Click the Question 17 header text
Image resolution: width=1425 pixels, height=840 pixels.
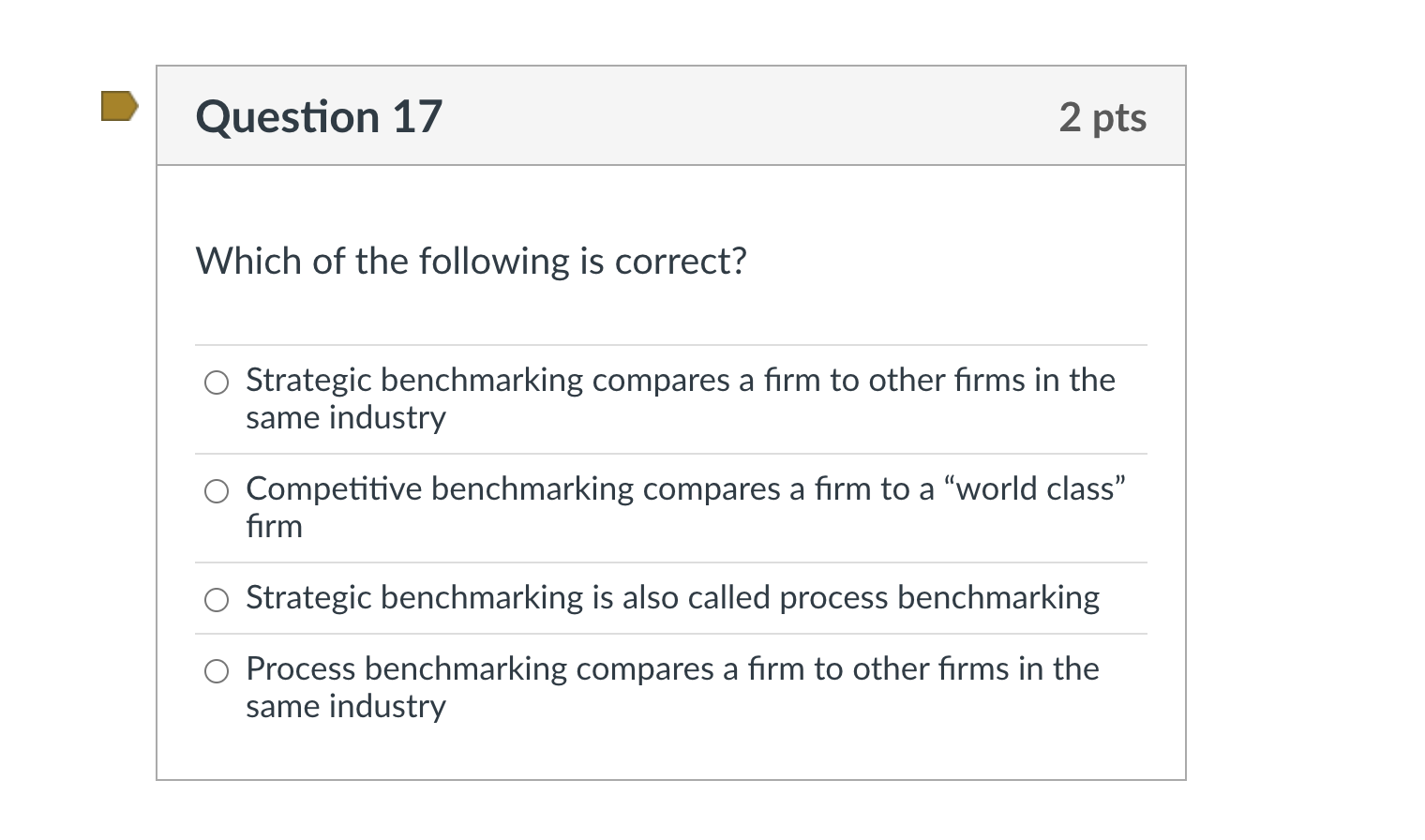point(319,116)
